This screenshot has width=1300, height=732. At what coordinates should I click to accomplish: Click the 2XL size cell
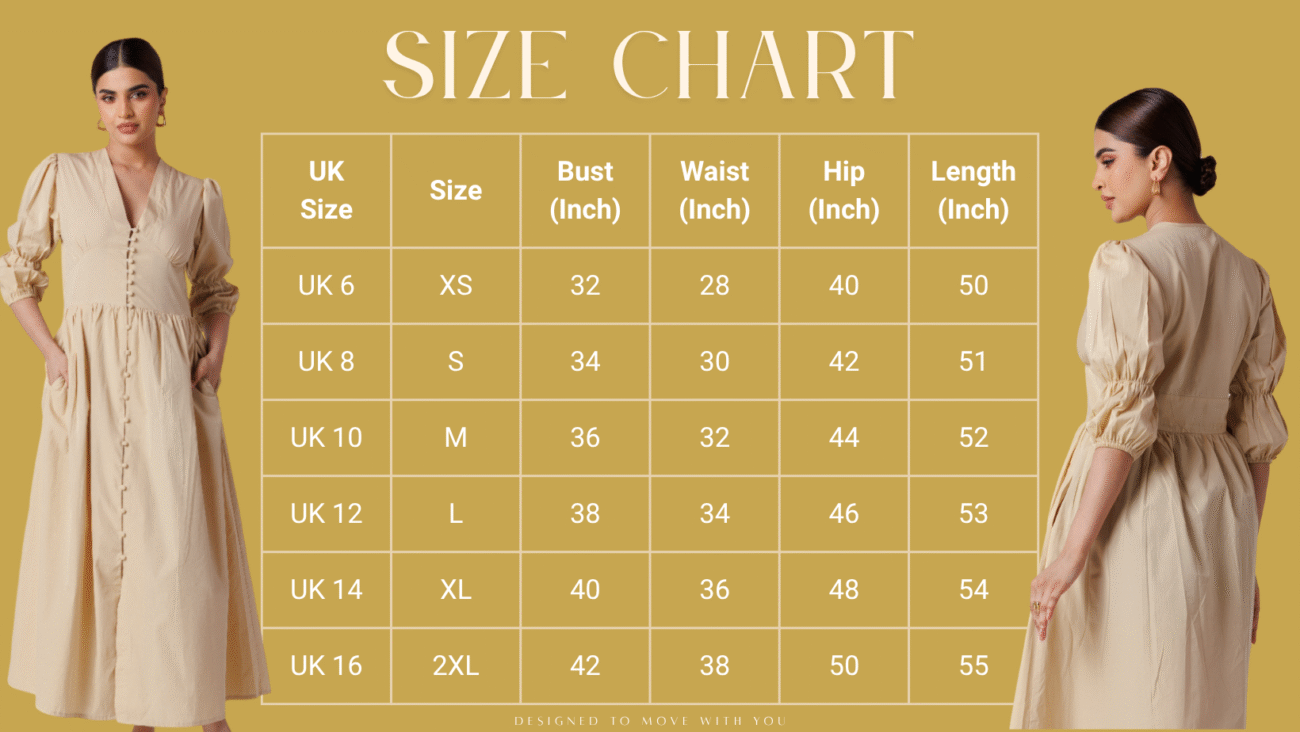click(455, 665)
